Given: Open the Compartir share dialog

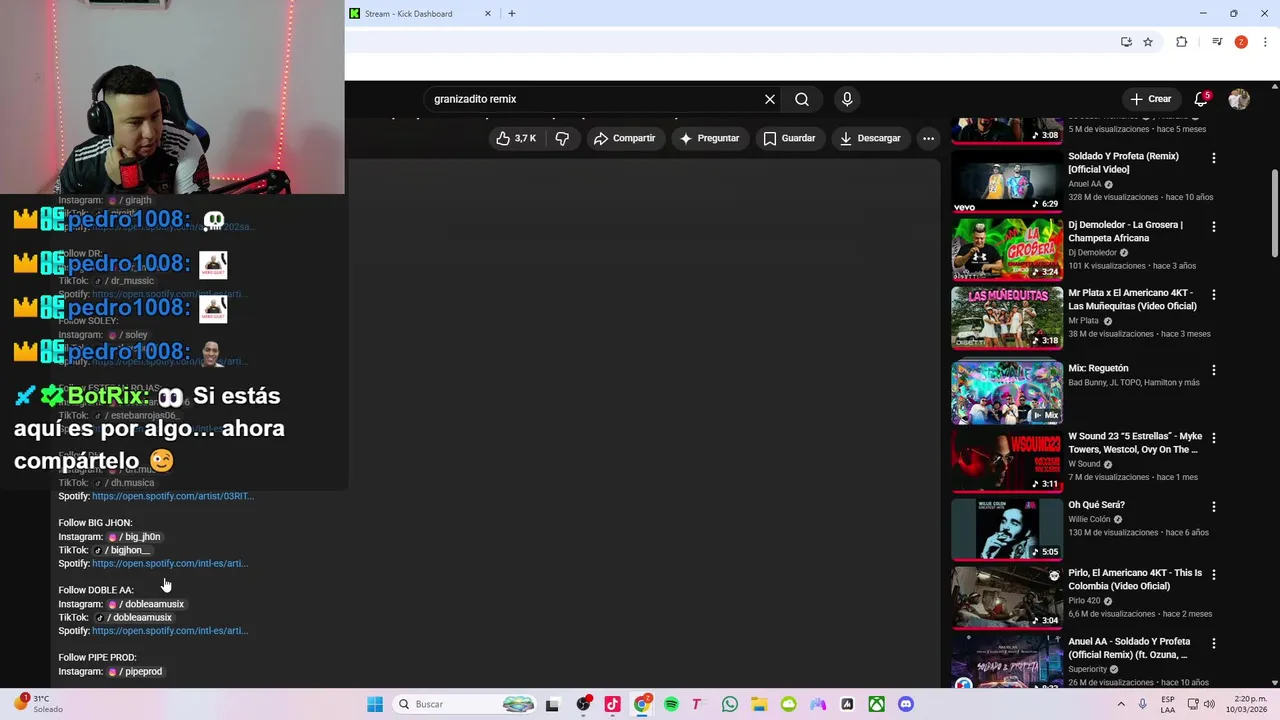Looking at the screenshot, I should coord(624,138).
